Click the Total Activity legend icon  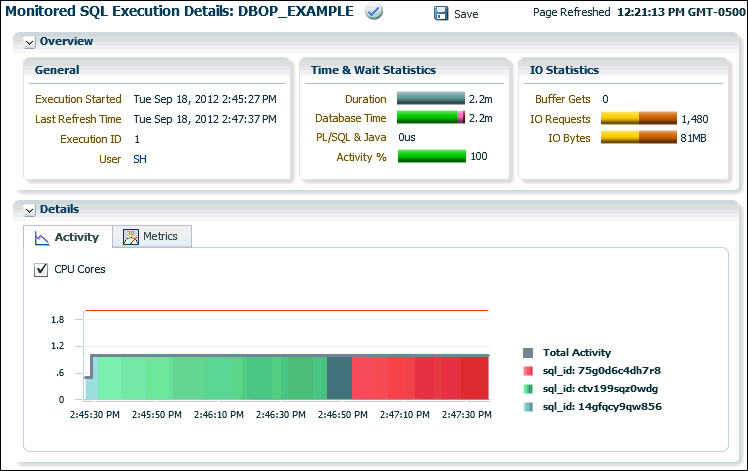528,353
